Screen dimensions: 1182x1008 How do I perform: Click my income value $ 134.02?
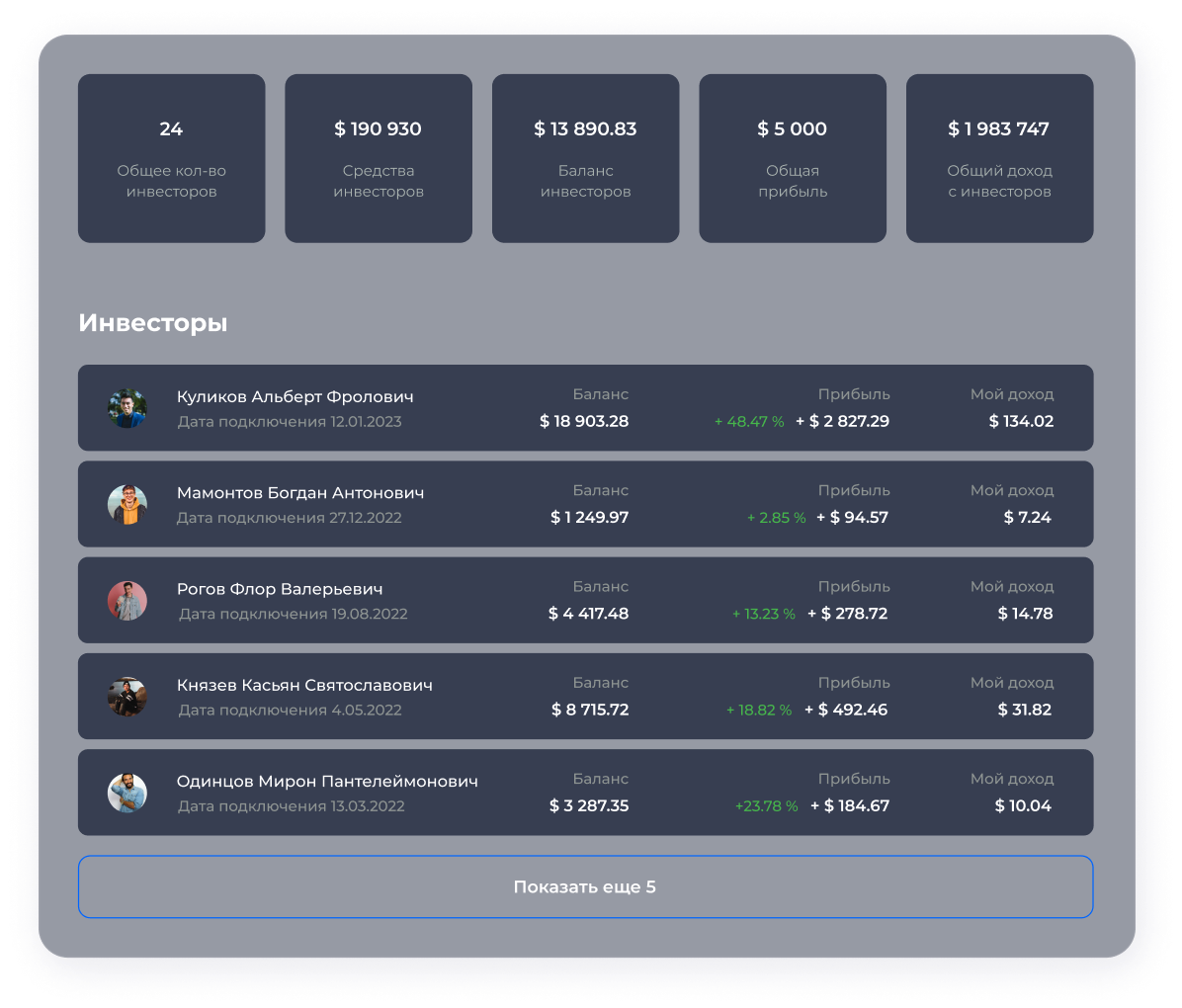coord(1022,421)
